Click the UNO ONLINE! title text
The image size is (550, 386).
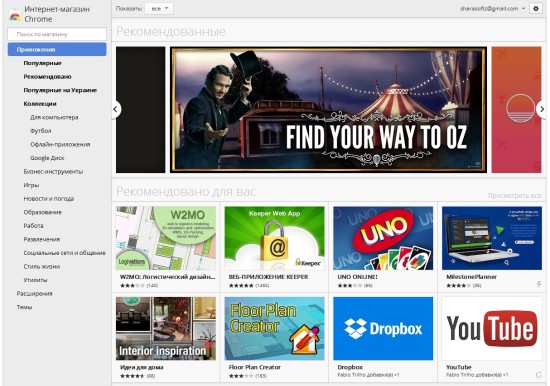(x=357, y=277)
